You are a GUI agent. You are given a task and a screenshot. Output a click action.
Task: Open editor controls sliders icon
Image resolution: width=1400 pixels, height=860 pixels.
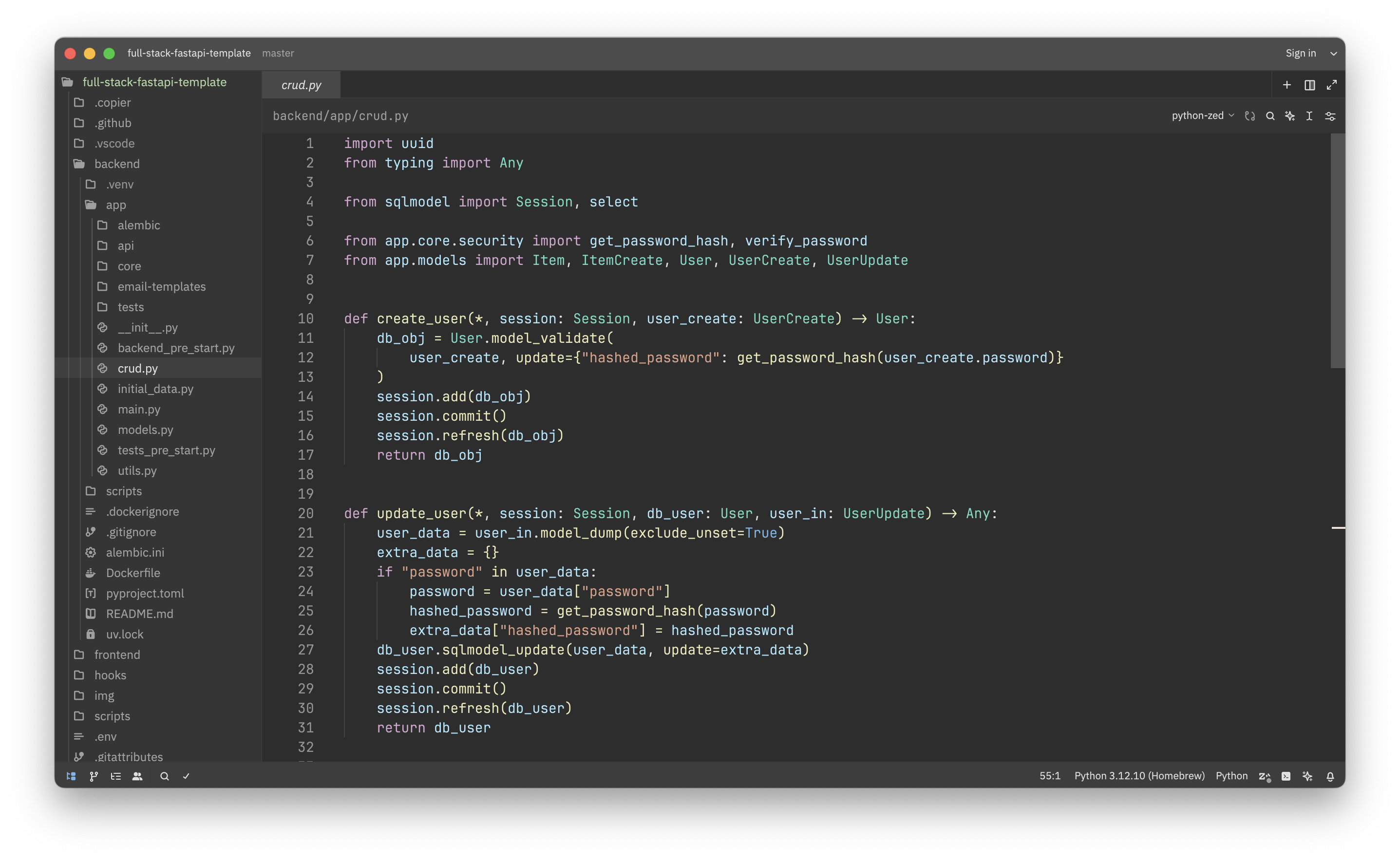click(1330, 116)
